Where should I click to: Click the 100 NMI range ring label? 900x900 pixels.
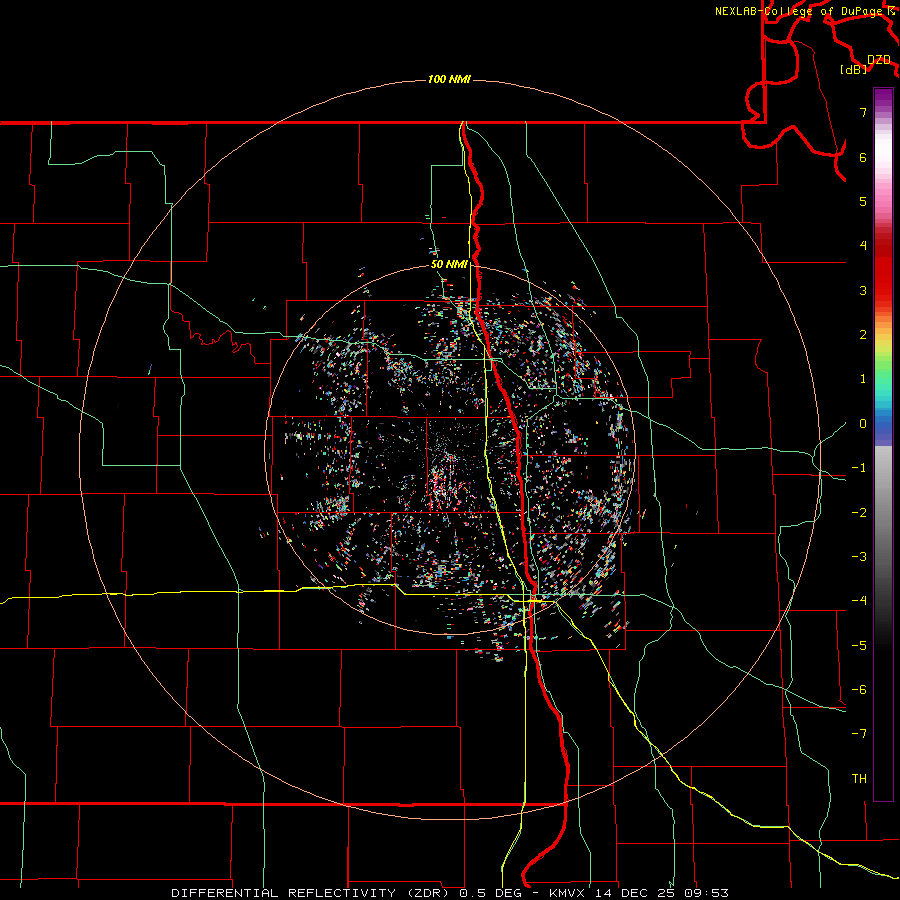pyautogui.click(x=449, y=79)
